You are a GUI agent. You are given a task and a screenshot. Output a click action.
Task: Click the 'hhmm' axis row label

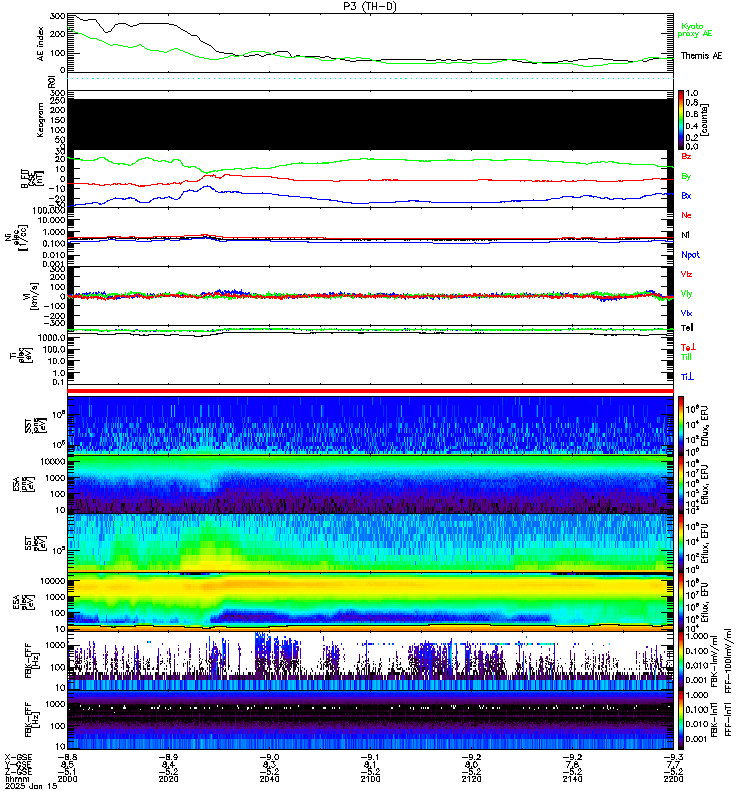(16, 779)
